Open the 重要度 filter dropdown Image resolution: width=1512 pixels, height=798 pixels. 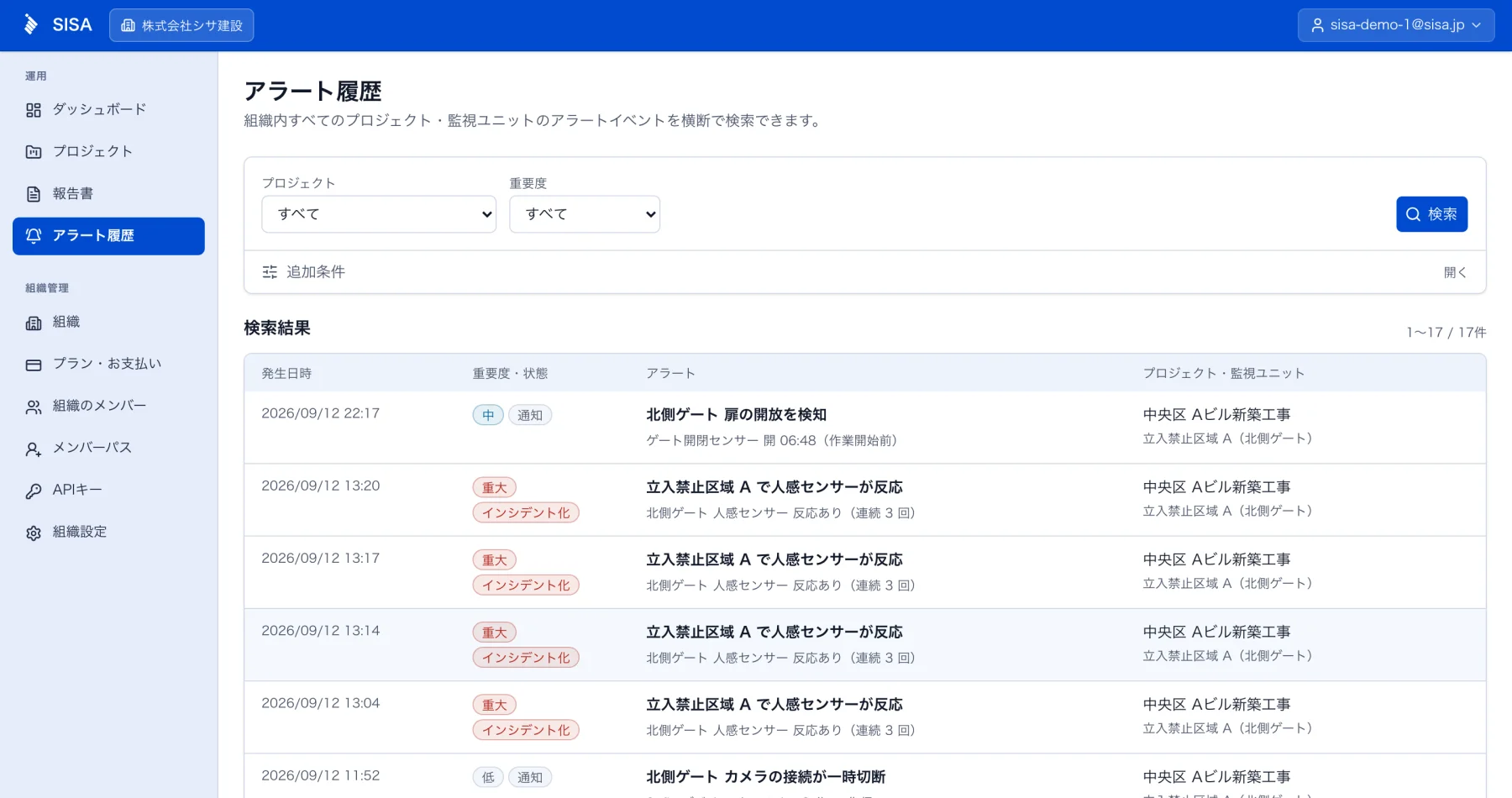(x=585, y=214)
